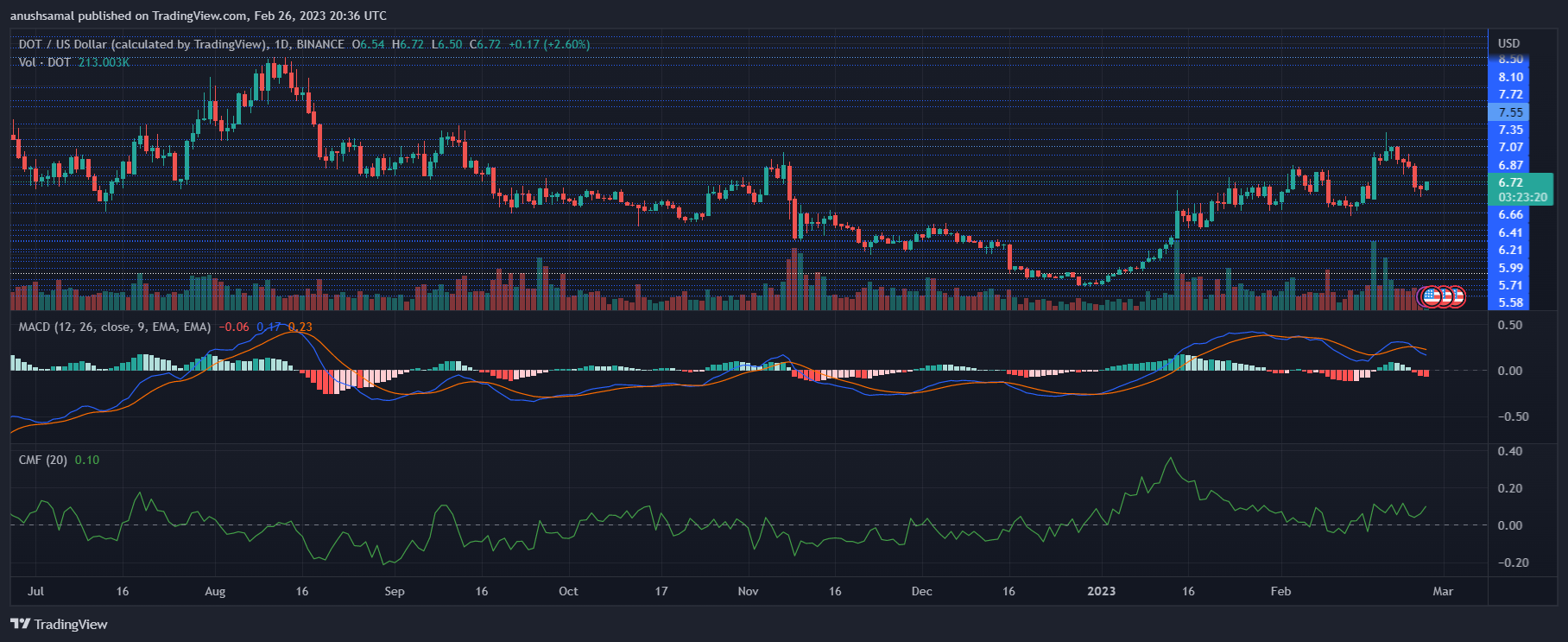Image resolution: width=1568 pixels, height=642 pixels.
Task: Click the 2023 marker on the time axis
Action: pos(1101,591)
